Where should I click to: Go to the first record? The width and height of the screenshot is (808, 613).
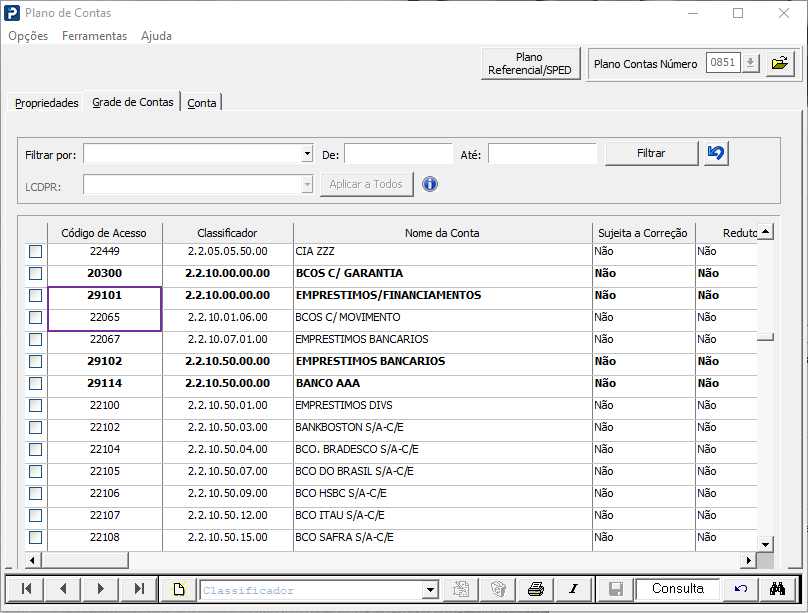point(26,588)
